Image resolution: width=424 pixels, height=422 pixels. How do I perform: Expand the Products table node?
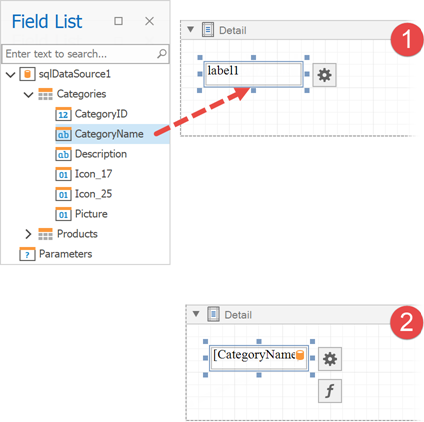28,234
